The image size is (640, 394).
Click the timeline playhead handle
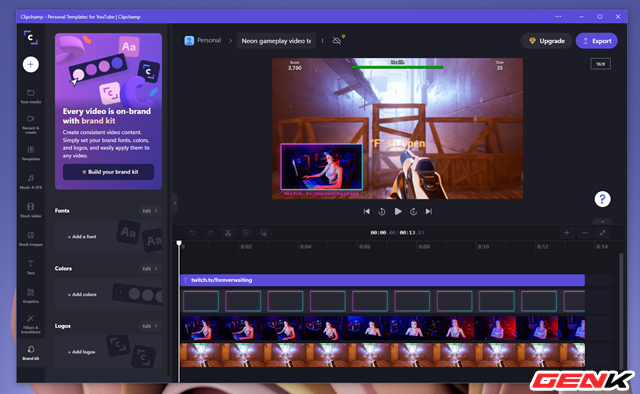(x=179, y=243)
